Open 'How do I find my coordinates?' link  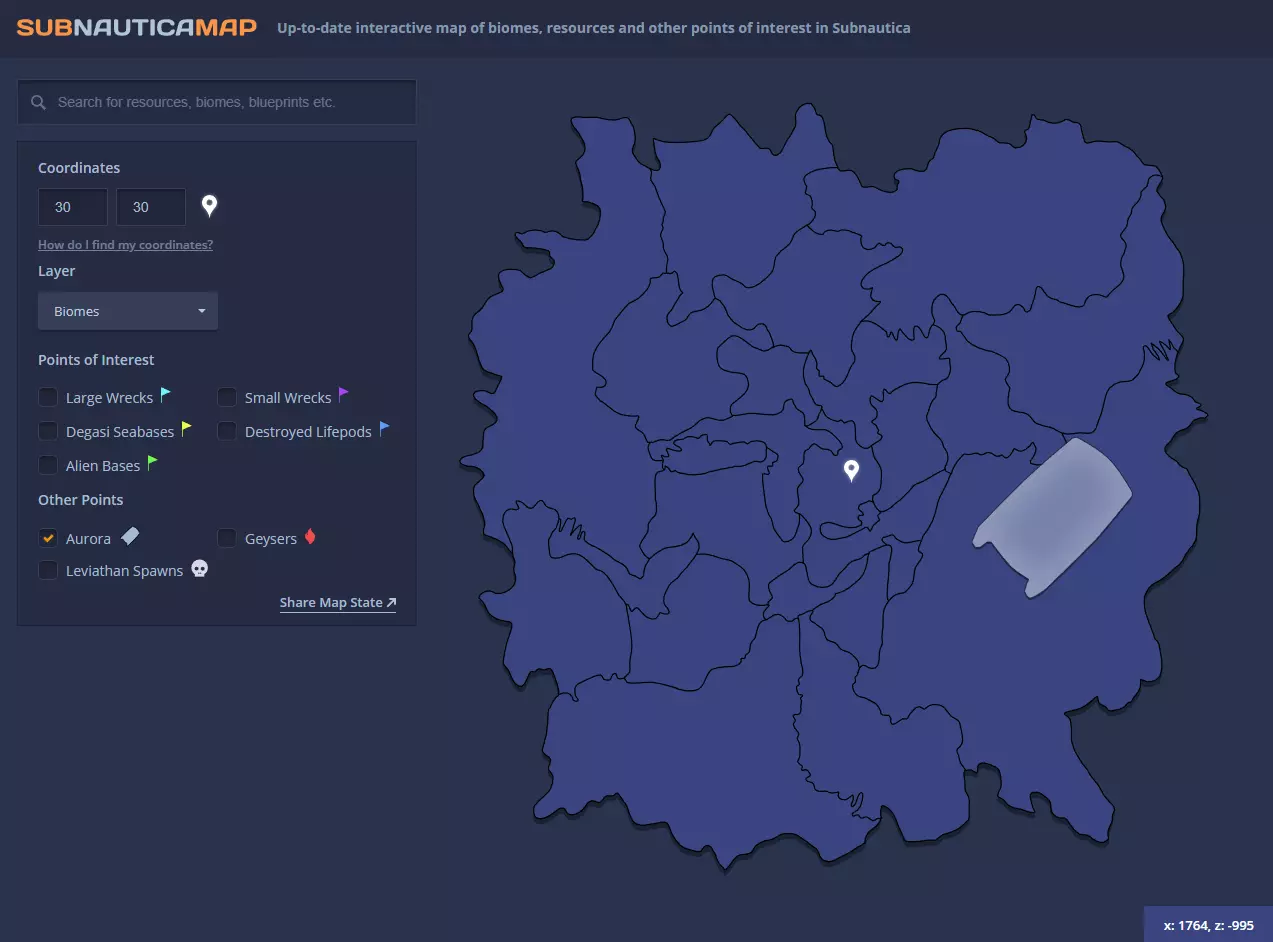125,245
